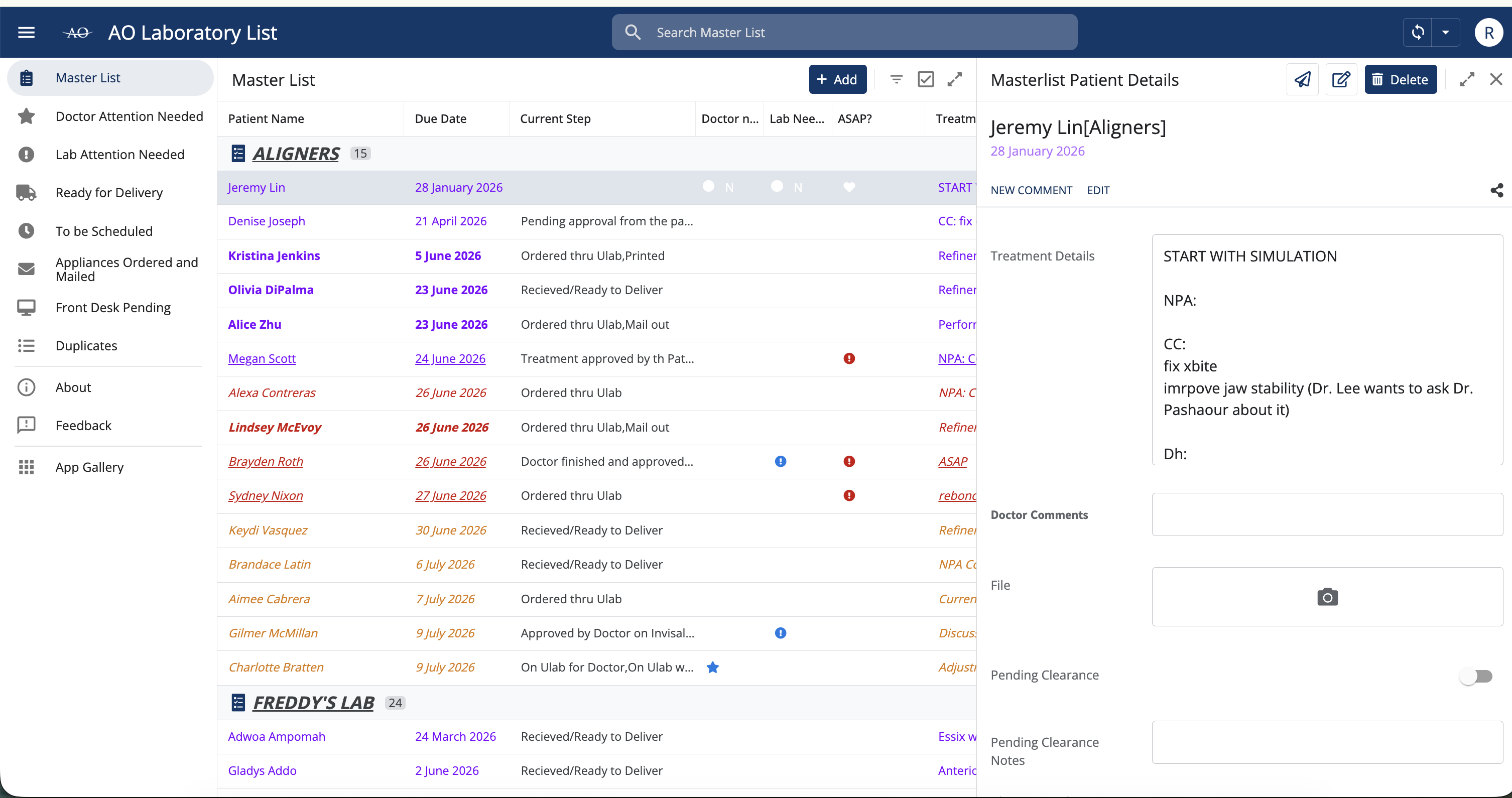
Task: Open Lab Attention Needed view
Action: tap(110, 154)
